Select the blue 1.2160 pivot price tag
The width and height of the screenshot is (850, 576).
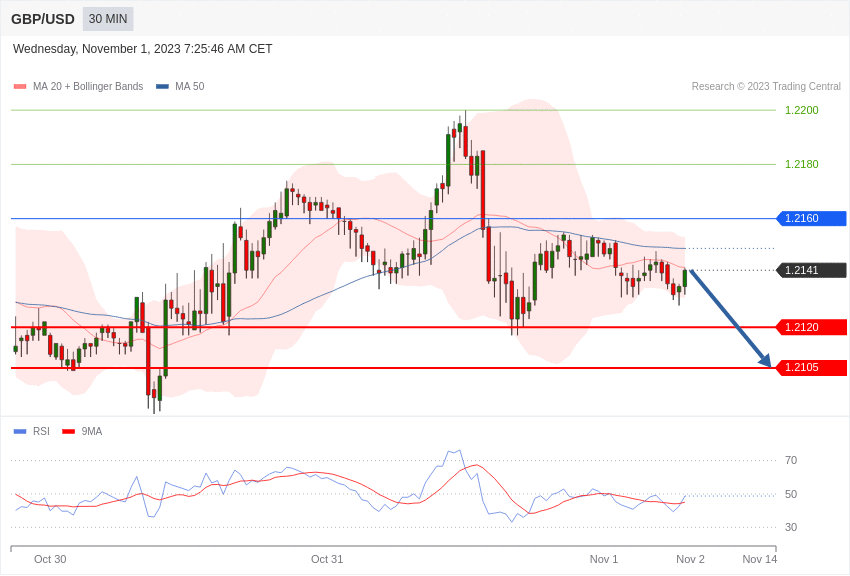(812, 218)
